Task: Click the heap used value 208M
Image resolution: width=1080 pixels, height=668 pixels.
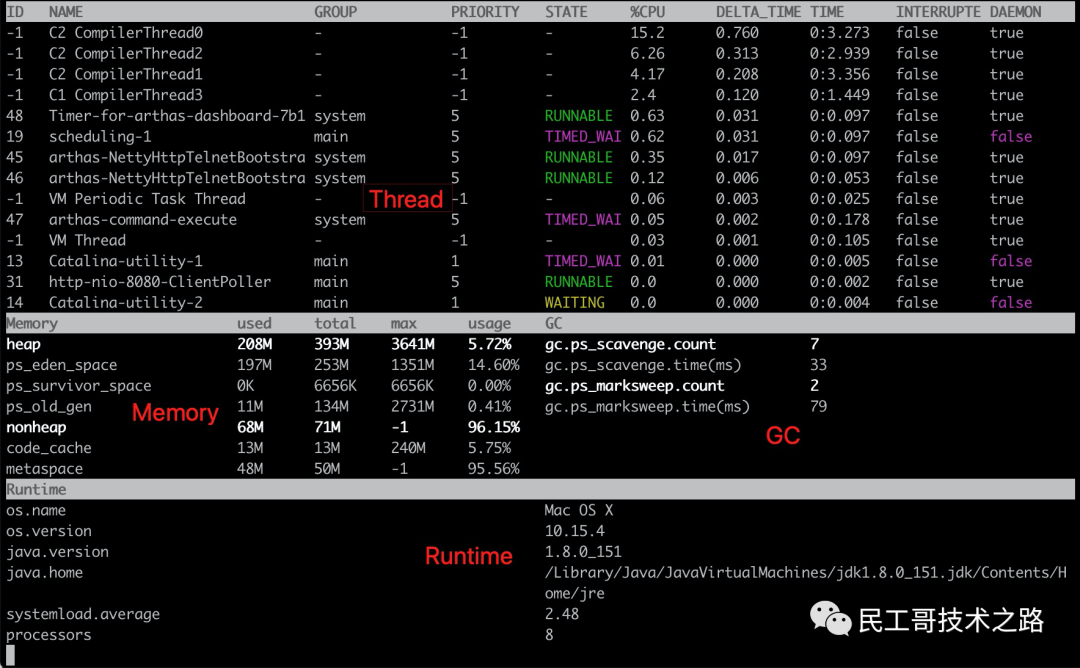Action: 254,344
